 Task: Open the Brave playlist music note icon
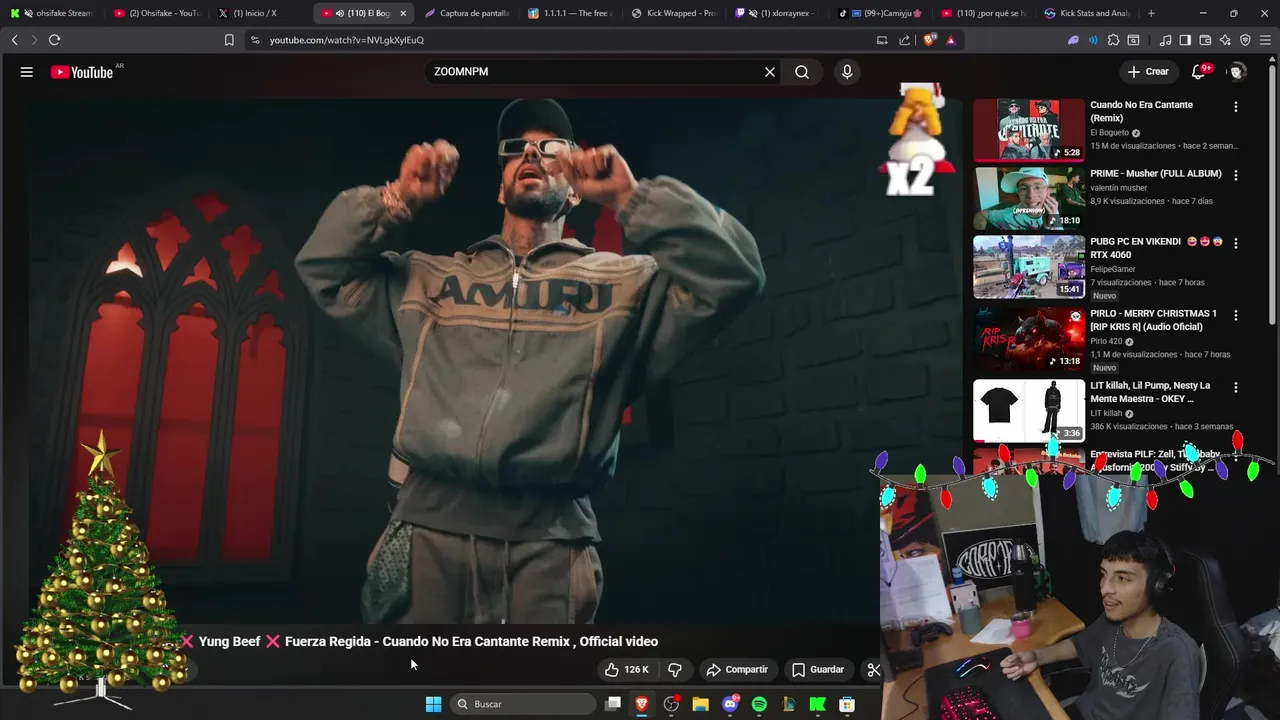1165,40
